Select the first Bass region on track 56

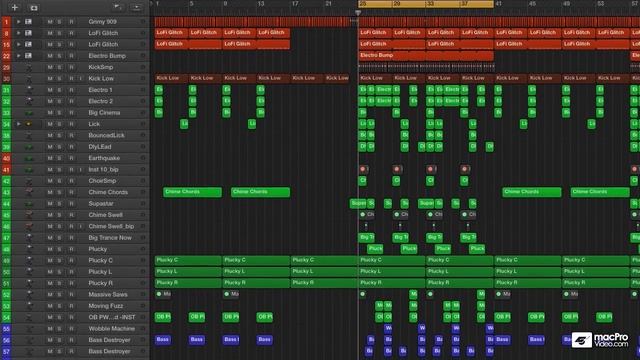point(163,340)
